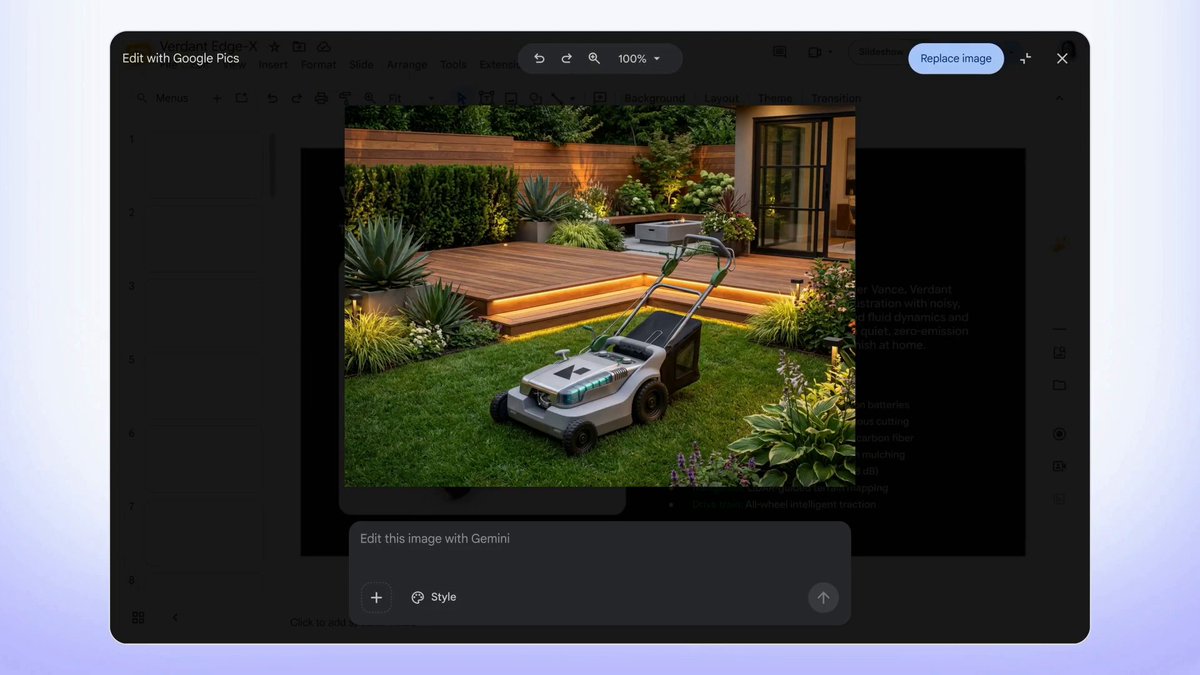Open the Tools menu in dimmed Slides window
This screenshot has width=1200, height=675.
(x=453, y=65)
